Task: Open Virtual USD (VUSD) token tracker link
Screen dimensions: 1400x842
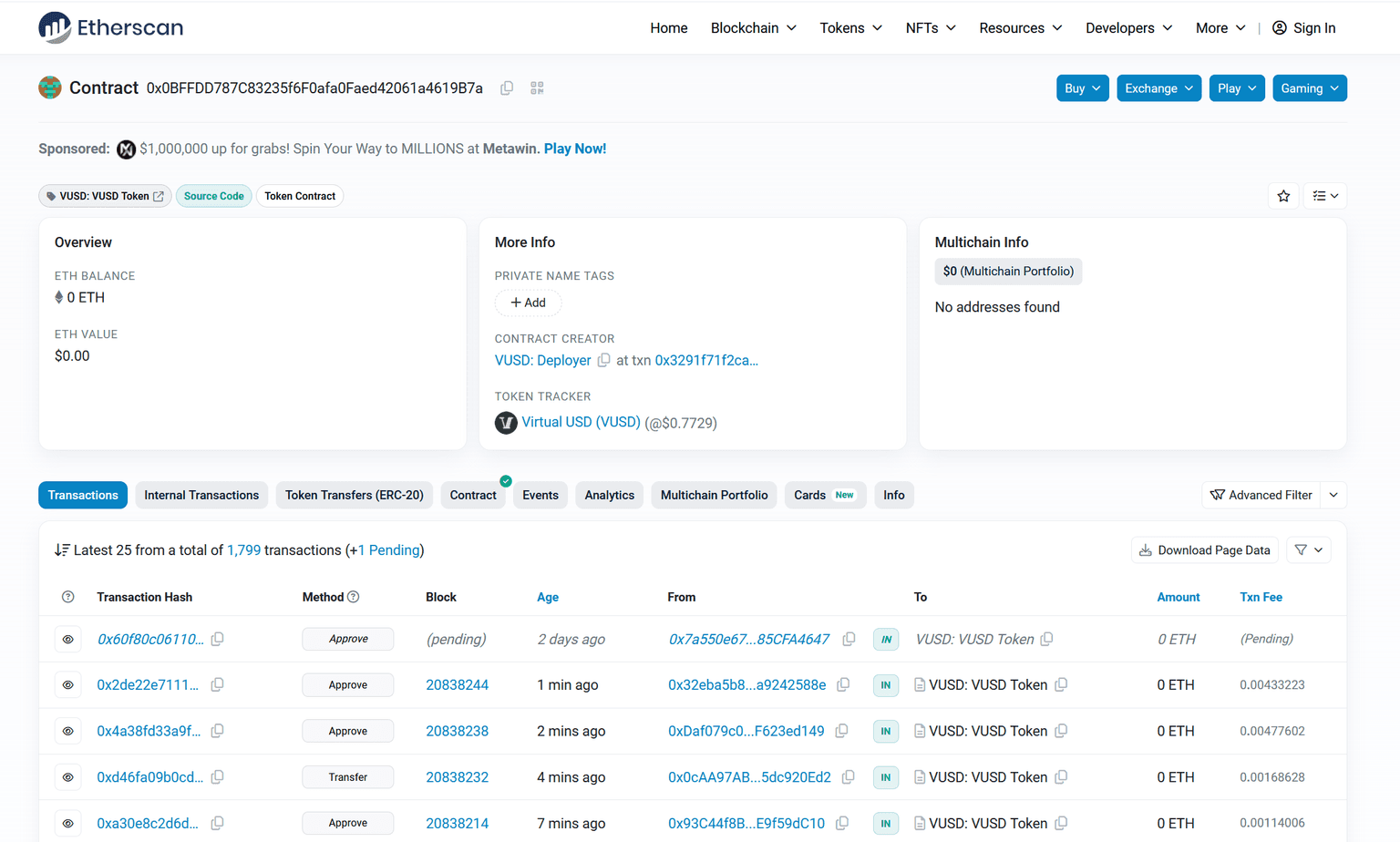Action: click(581, 423)
